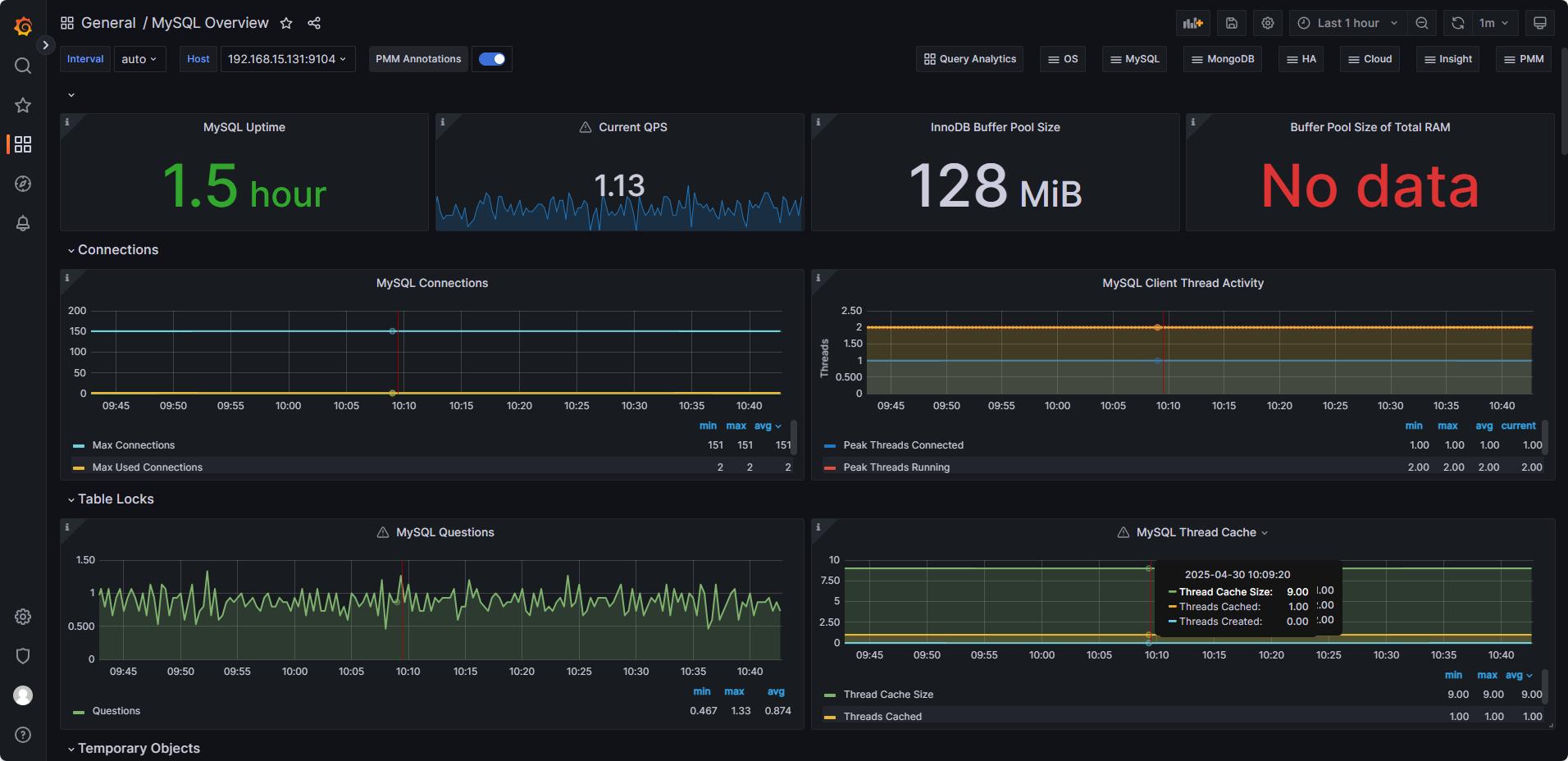Open the MongoDB menu
This screenshot has height=761, width=1568.
click(x=1223, y=59)
